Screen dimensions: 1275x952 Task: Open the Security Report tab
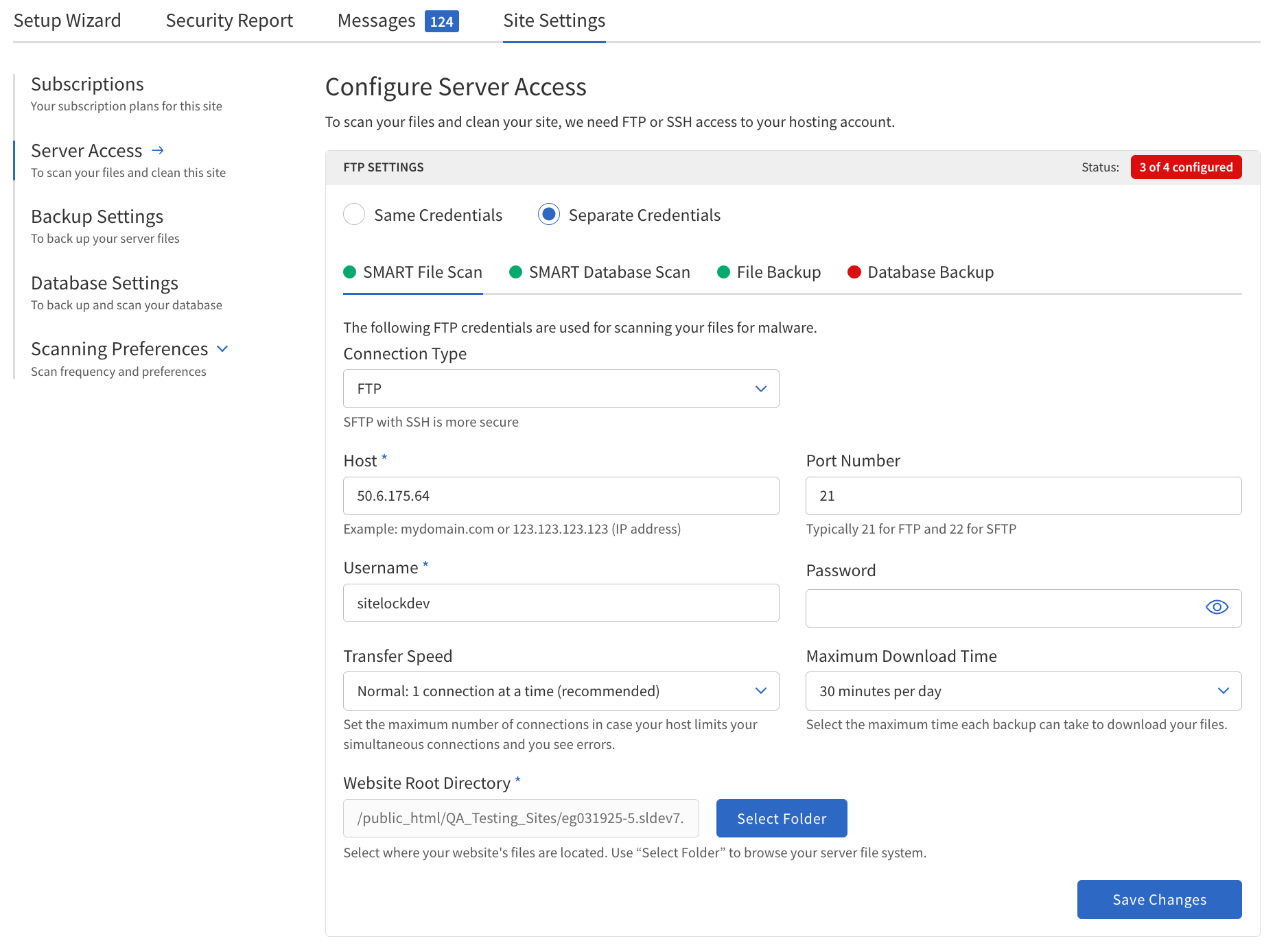click(229, 21)
